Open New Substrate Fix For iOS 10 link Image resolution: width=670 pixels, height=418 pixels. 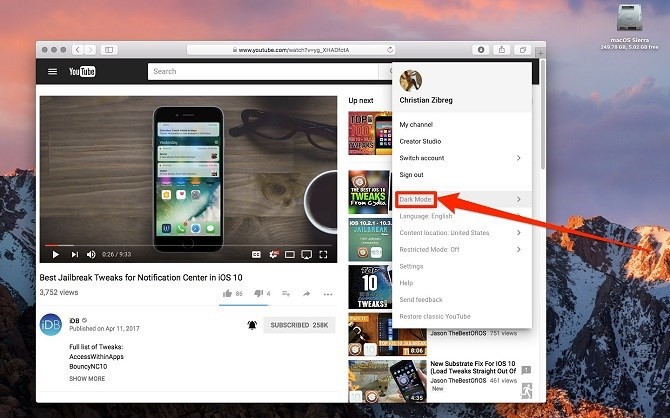pos(473,367)
